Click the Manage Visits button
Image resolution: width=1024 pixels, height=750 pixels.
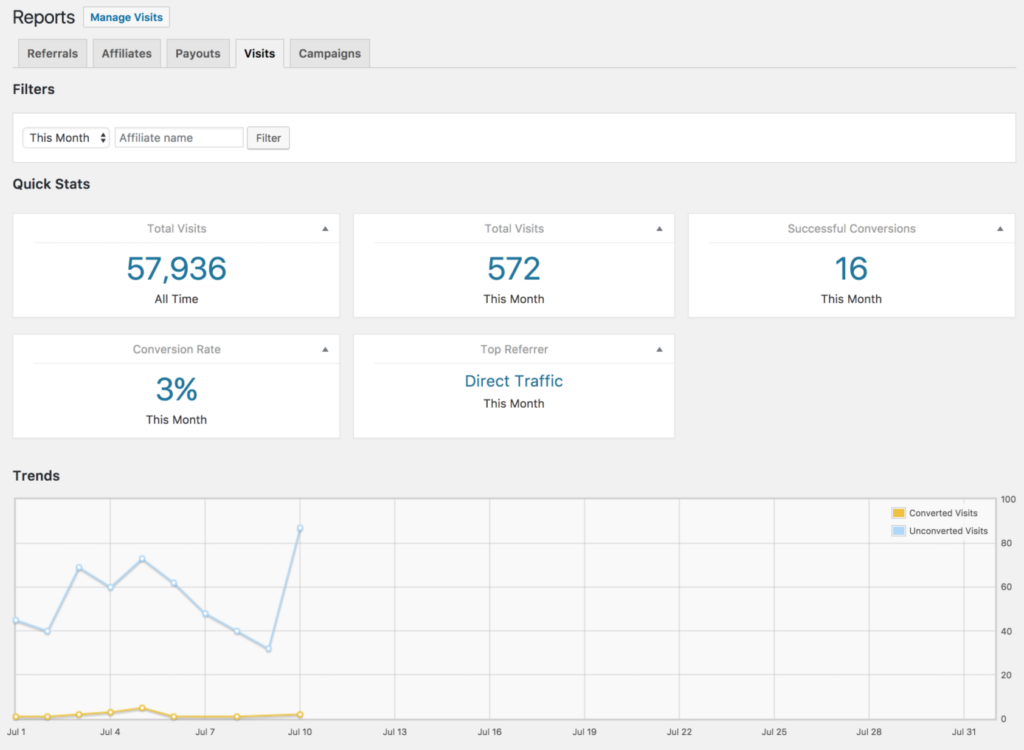point(126,17)
